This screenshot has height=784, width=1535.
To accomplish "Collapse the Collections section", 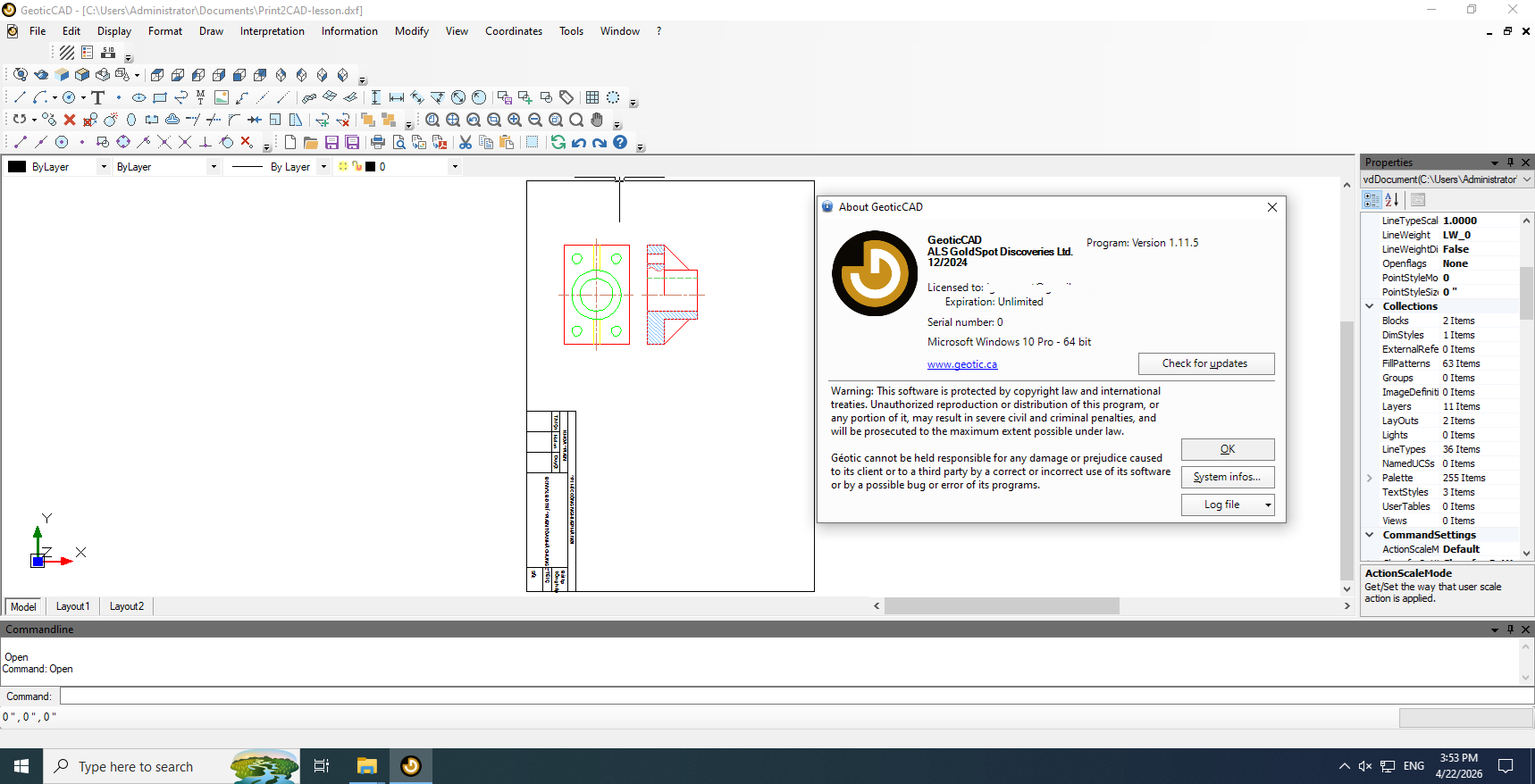I will click(1370, 306).
